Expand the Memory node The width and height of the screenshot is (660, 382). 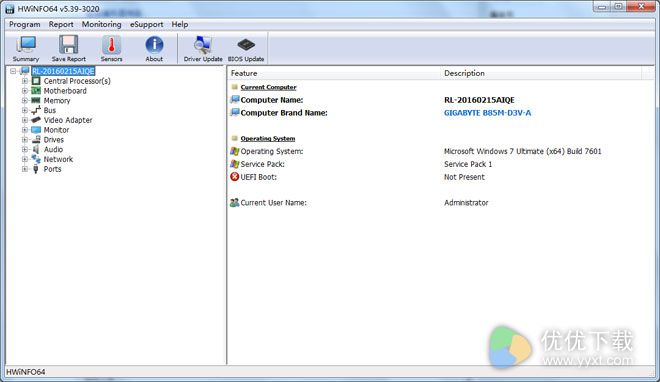(x=25, y=101)
